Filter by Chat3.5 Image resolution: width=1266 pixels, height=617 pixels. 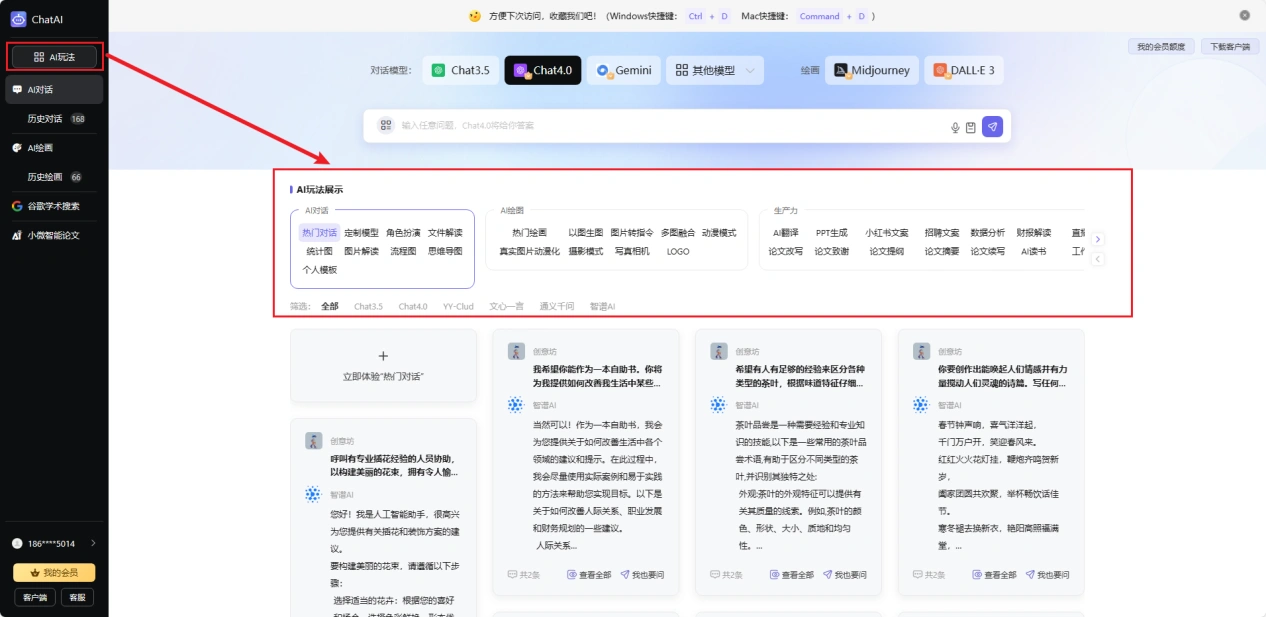pos(368,306)
